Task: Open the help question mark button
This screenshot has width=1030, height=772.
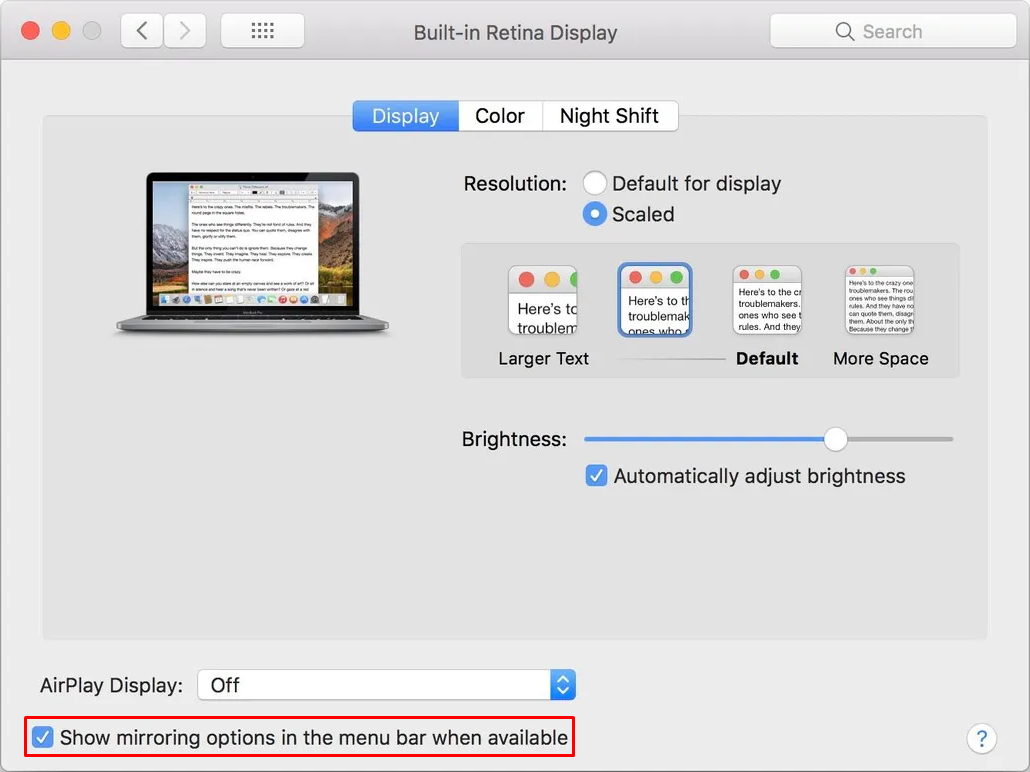Action: (982, 738)
